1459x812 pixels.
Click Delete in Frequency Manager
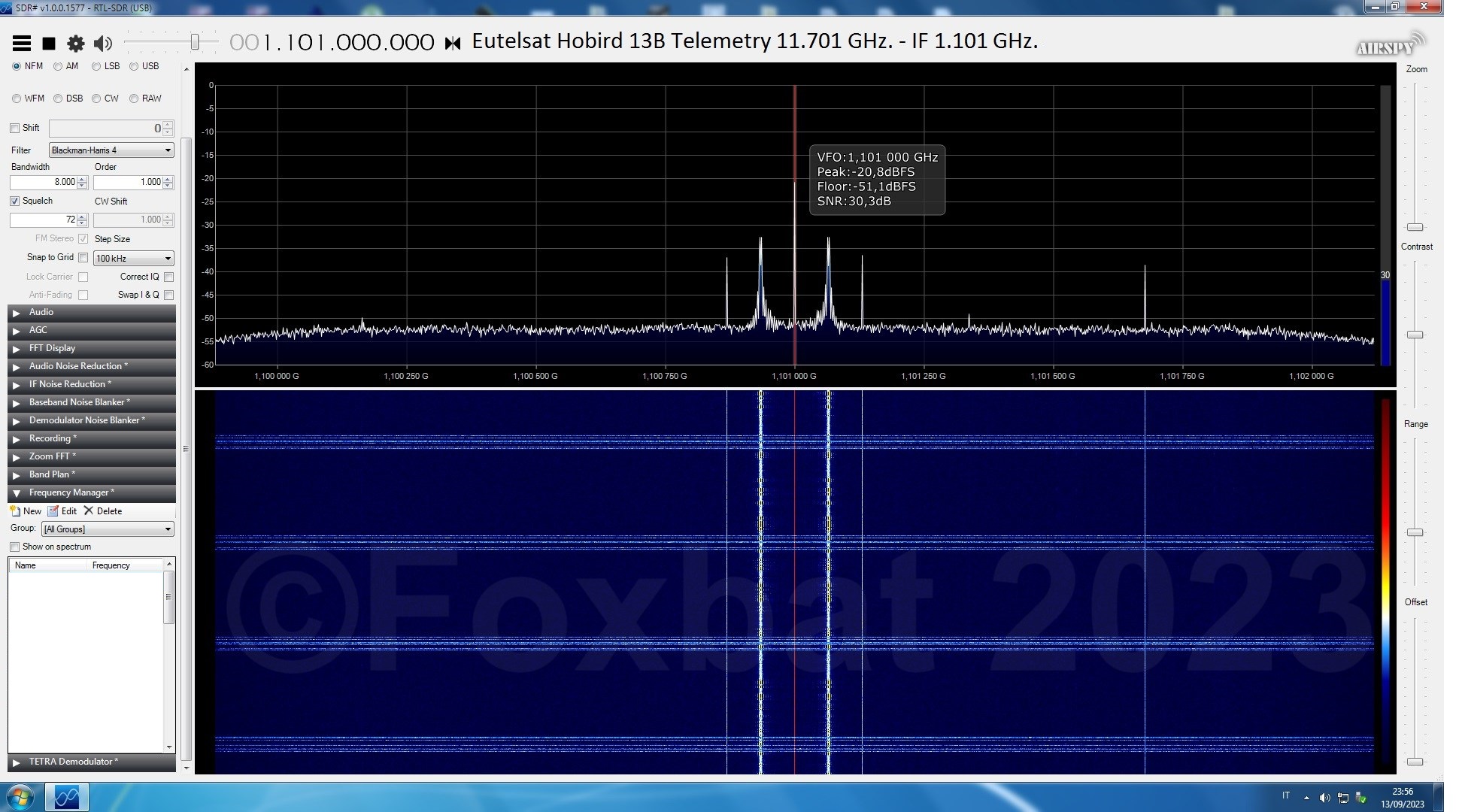tap(103, 511)
